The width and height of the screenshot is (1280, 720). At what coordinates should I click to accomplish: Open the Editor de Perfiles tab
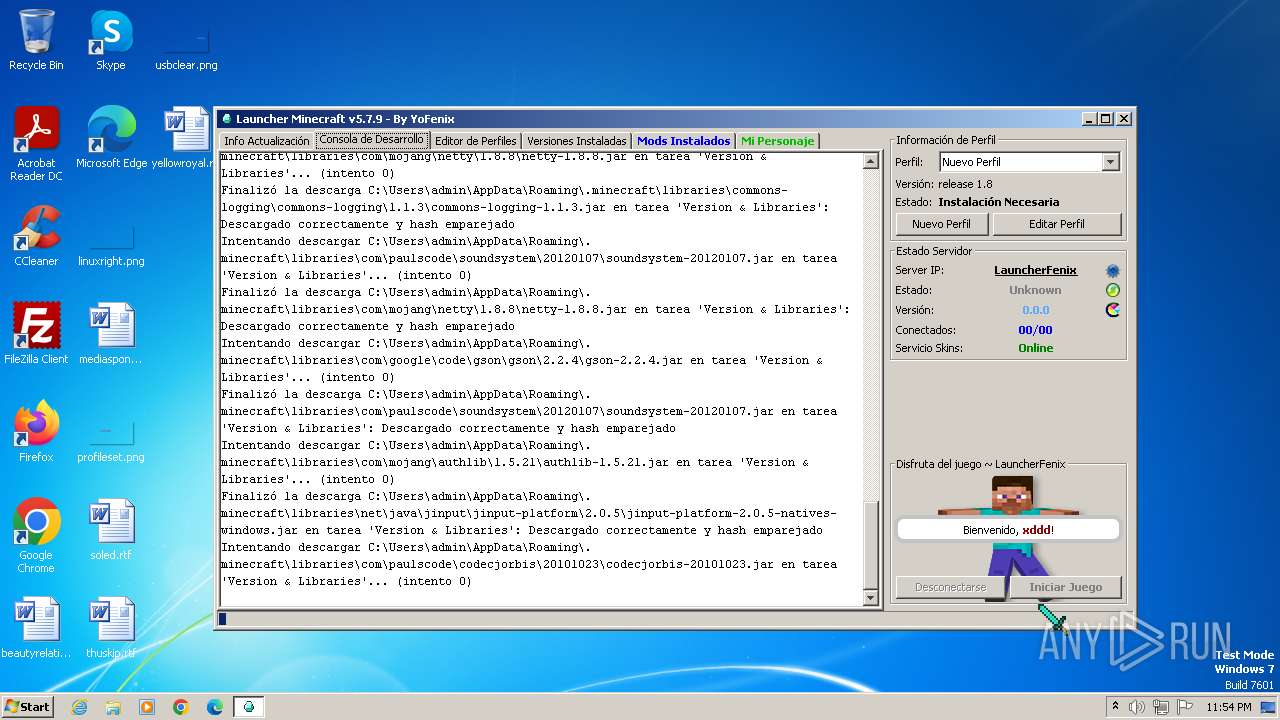(475, 141)
